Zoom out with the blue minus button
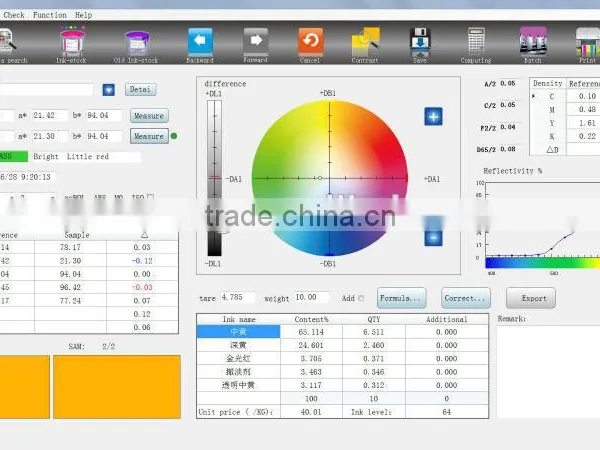600x450 pixels. (x=434, y=237)
